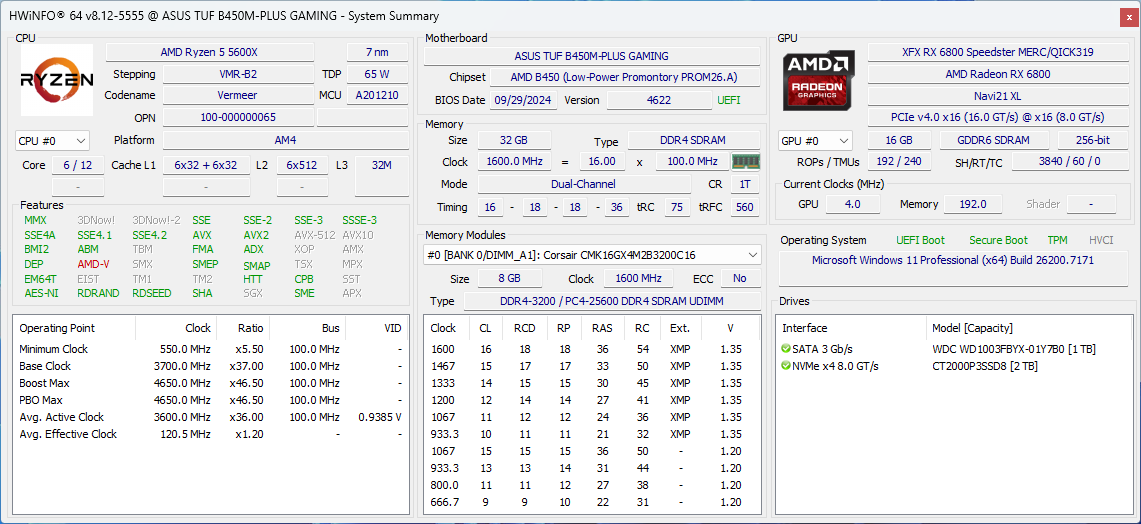
Task: Select the PBO Max row
Action: [x=211, y=400]
